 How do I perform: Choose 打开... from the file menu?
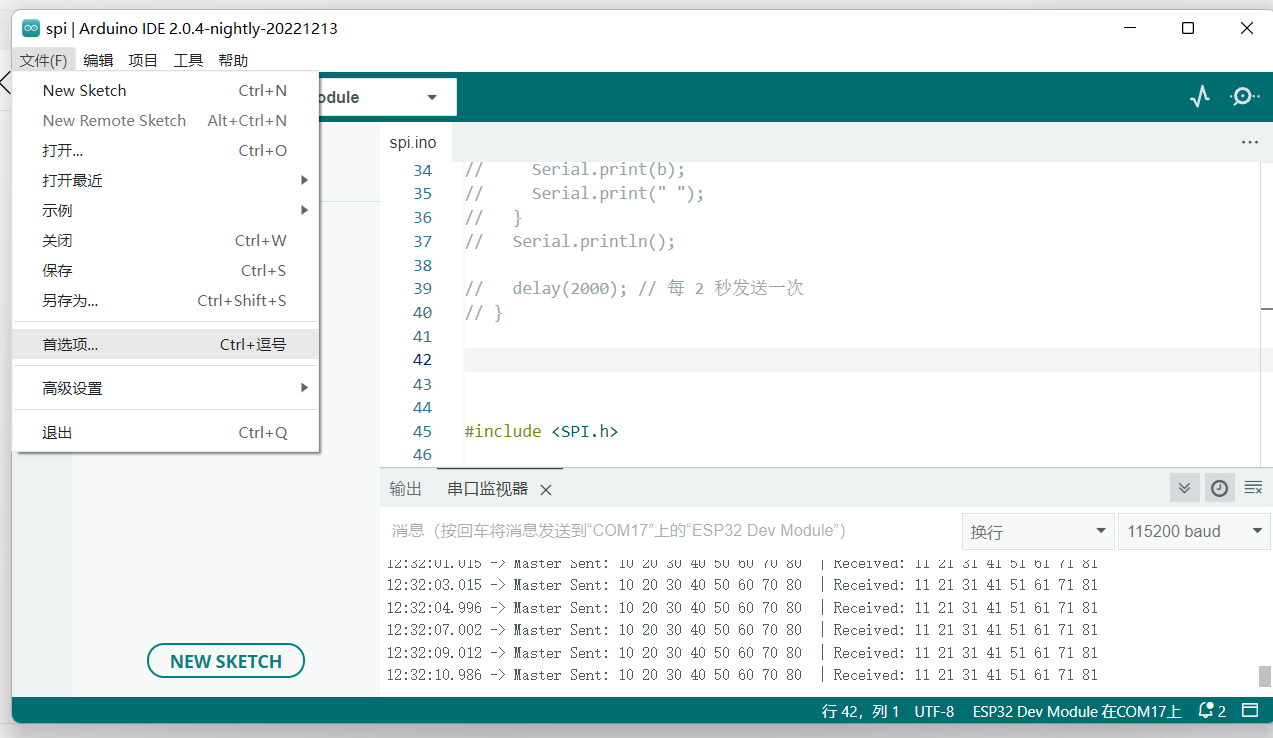165,150
